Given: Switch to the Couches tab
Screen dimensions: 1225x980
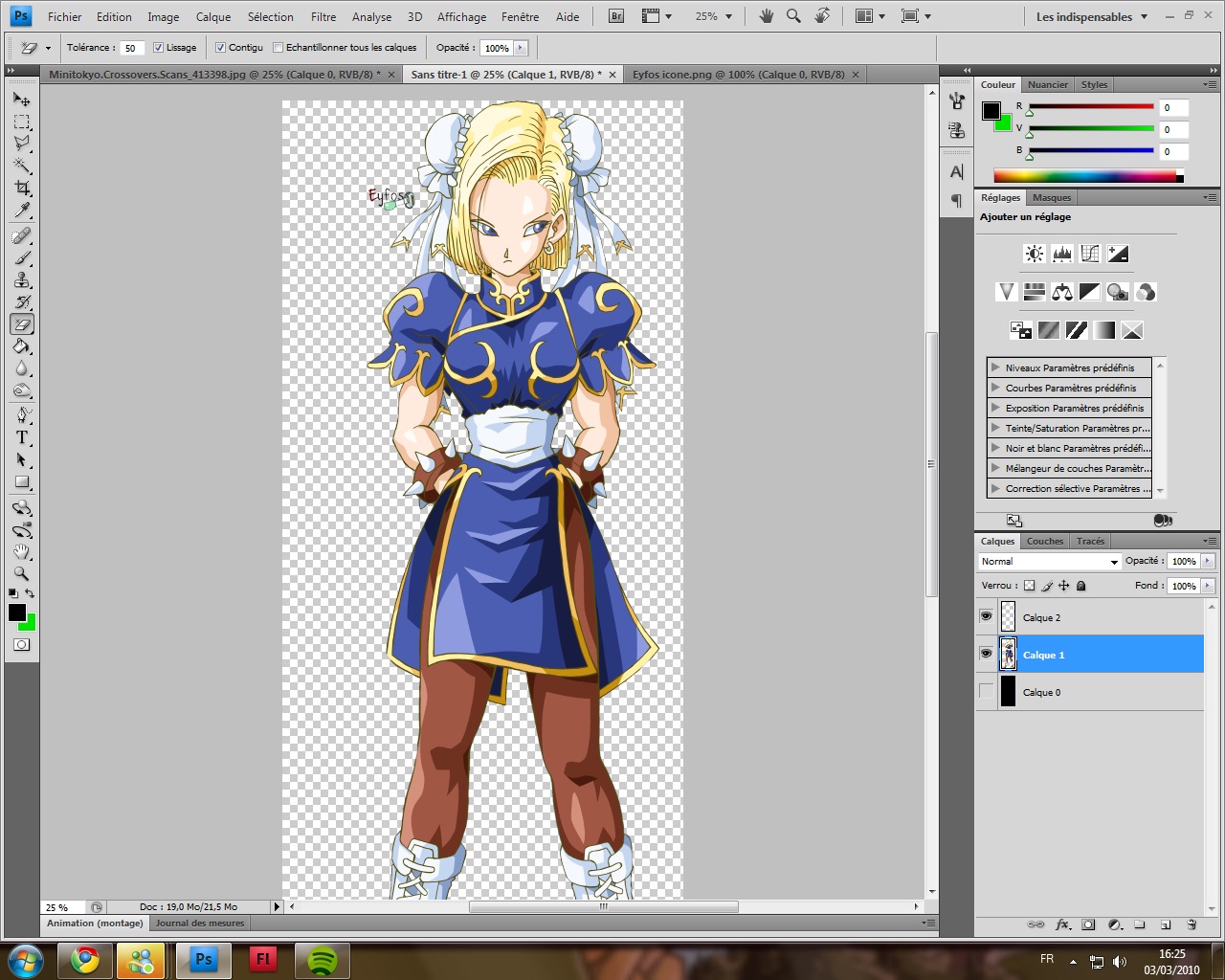Looking at the screenshot, I should [1045, 541].
